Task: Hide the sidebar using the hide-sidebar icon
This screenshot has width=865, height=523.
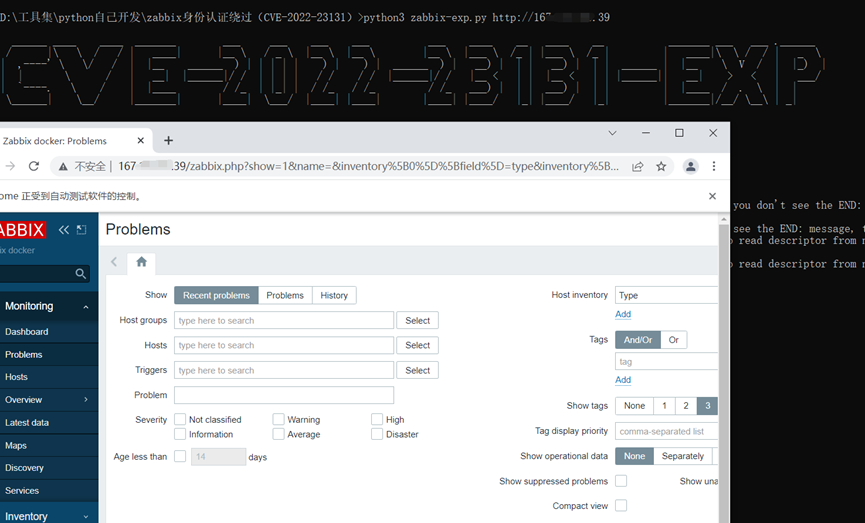Action: click(x=82, y=230)
